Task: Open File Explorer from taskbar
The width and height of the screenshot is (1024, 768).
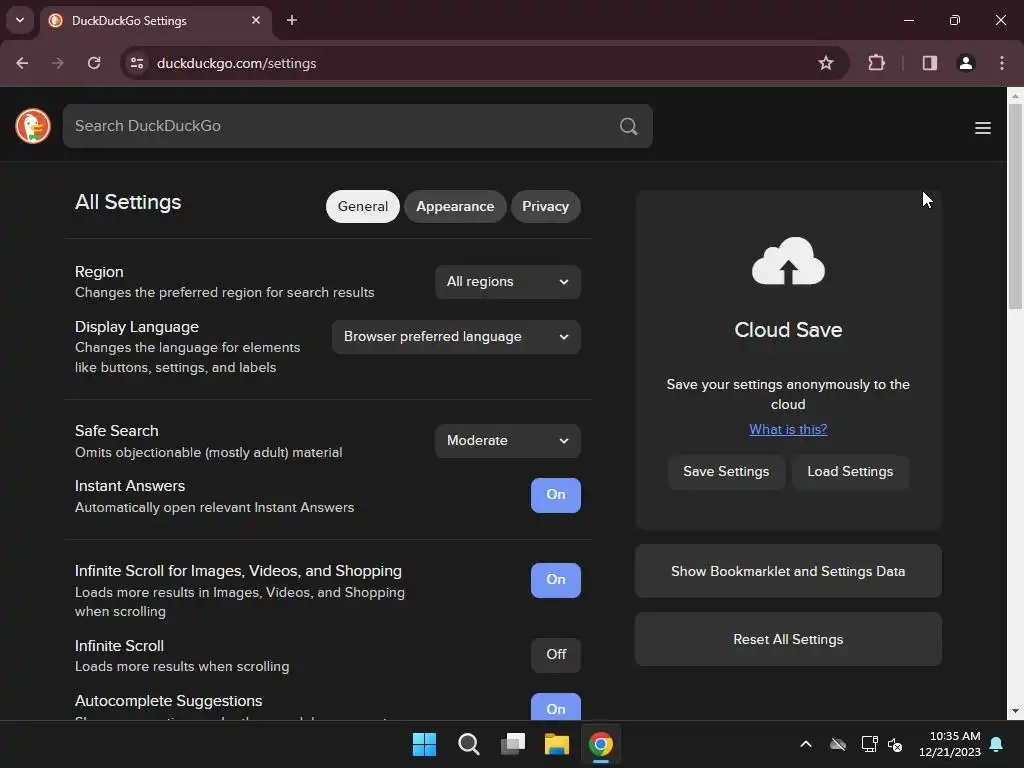Action: click(557, 744)
